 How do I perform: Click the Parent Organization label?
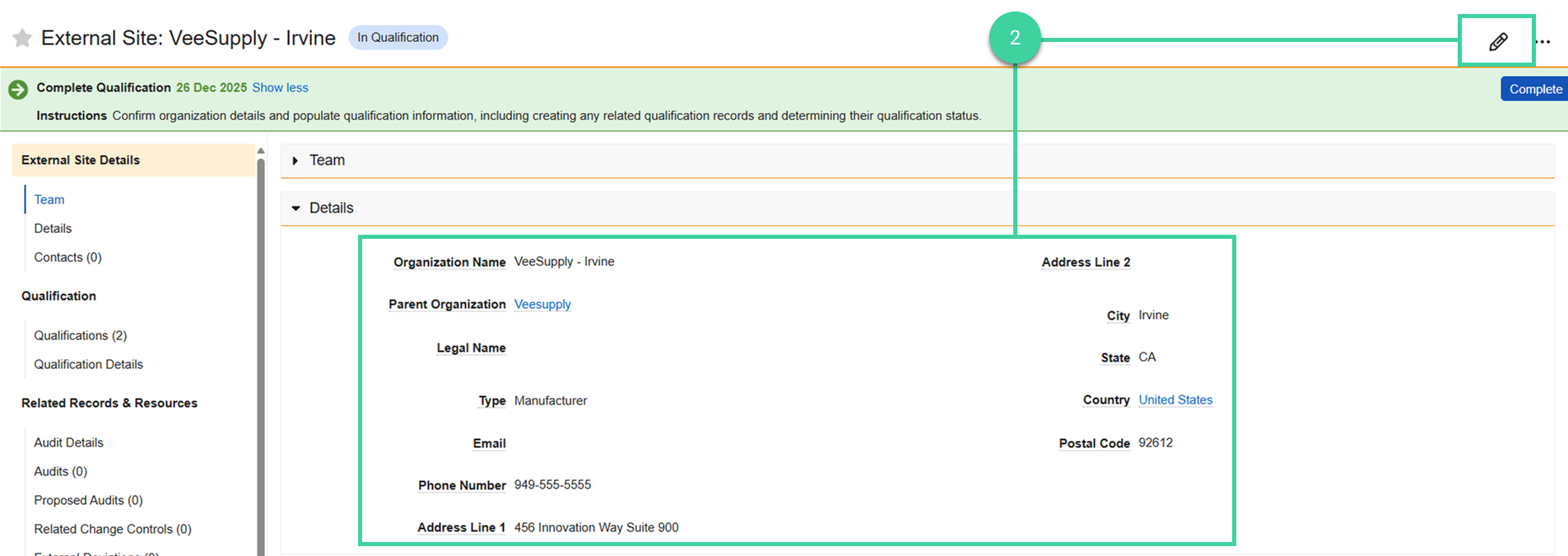[x=447, y=304]
